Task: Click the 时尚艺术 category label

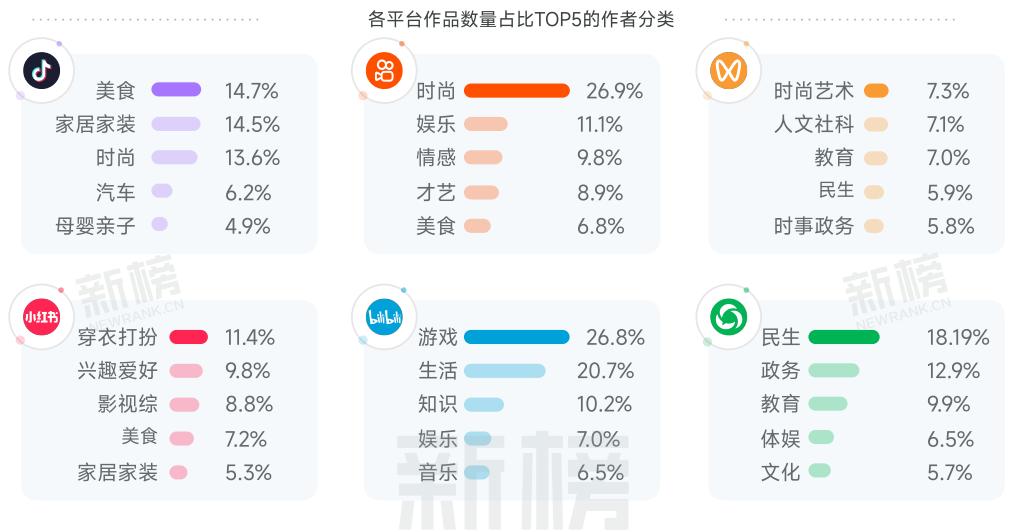Action: click(814, 91)
